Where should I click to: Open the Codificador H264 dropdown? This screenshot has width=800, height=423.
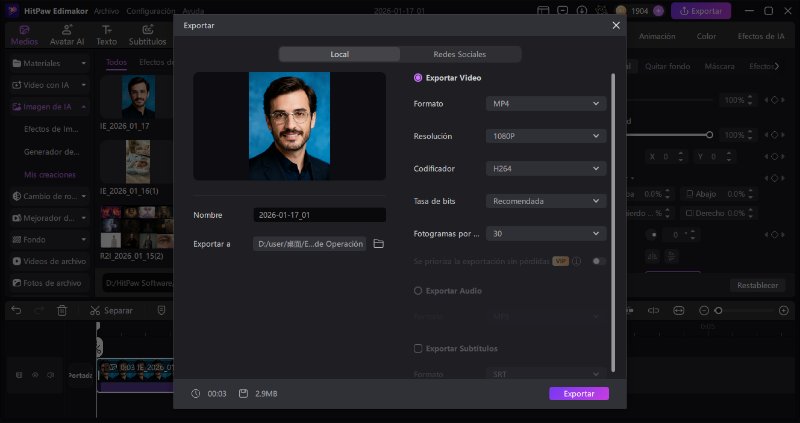pyautogui.click(x=546, y=168)
